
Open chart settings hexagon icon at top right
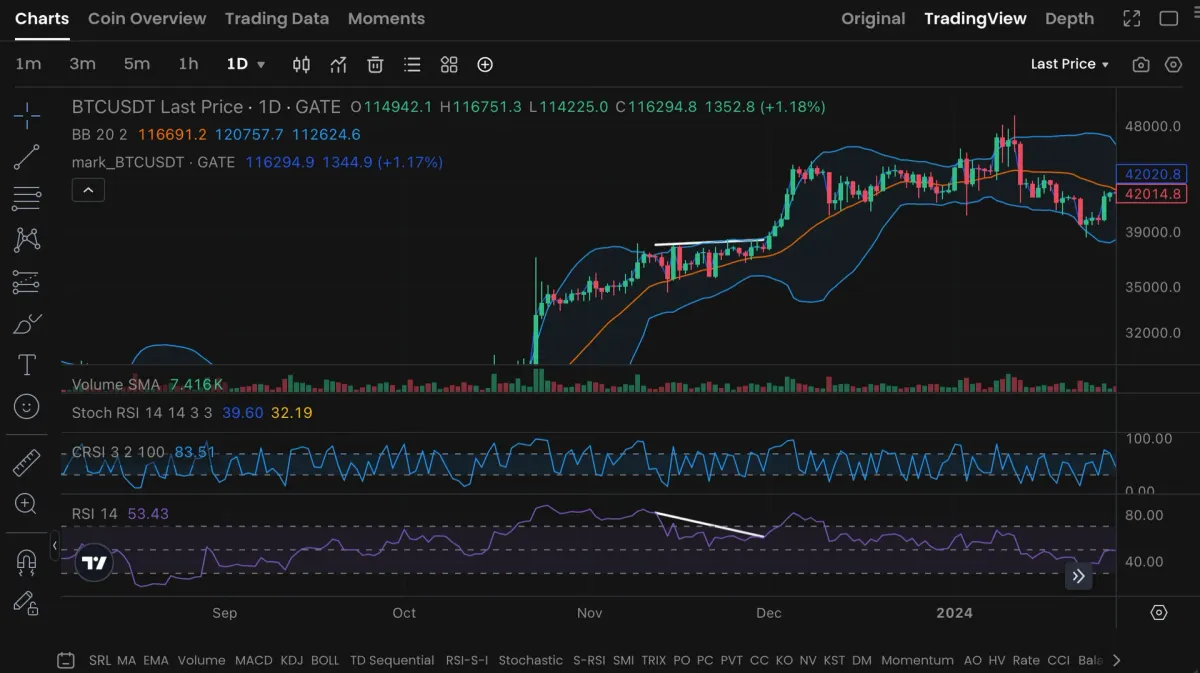[1174, 64]
